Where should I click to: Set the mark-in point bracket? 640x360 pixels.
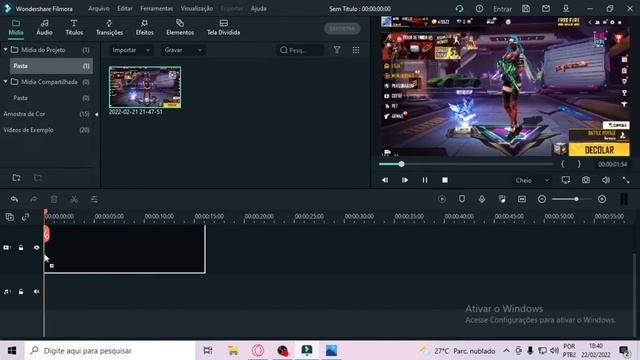point(563,164)
